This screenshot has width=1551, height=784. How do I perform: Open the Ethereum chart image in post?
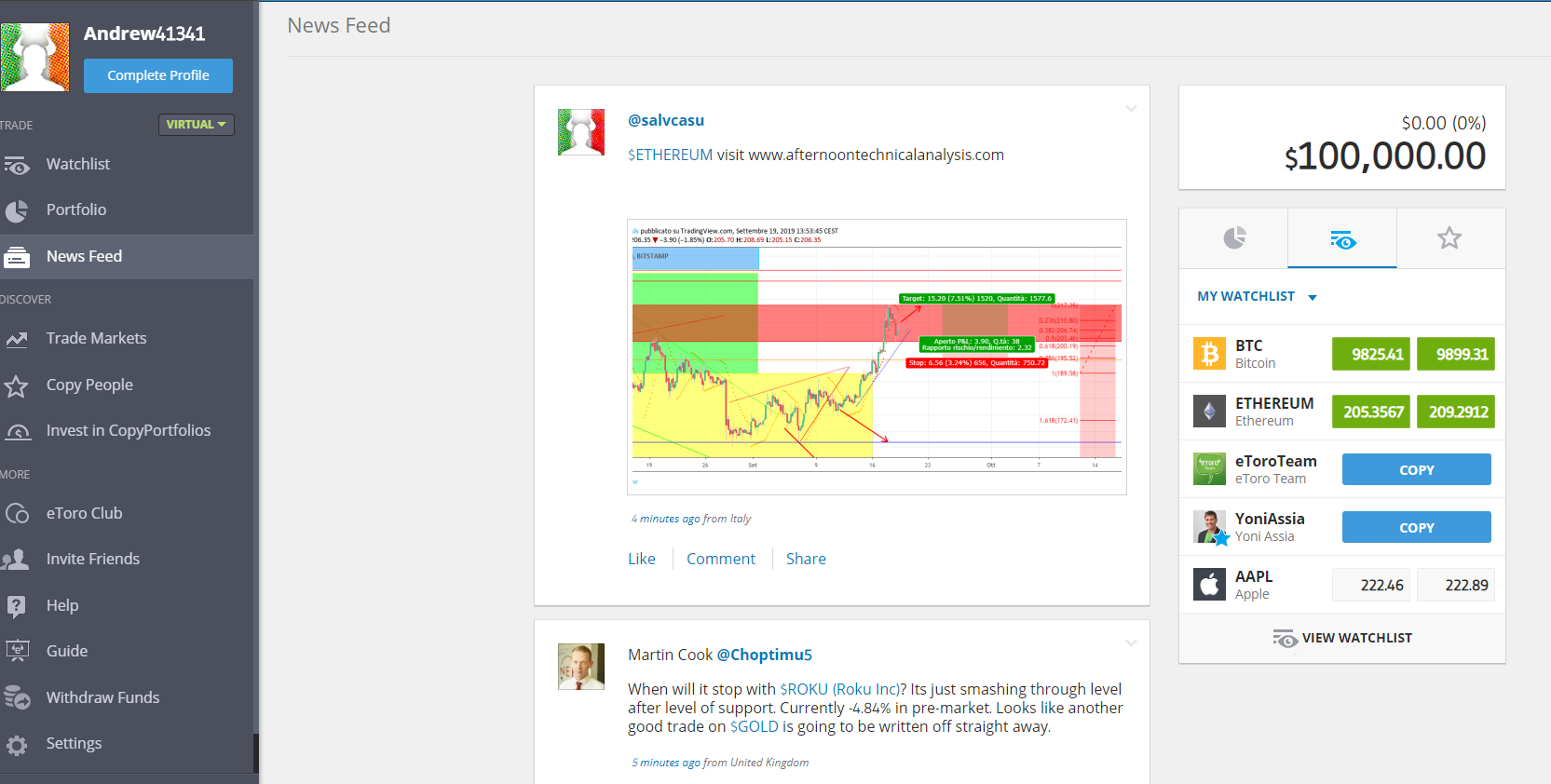(x=877, y=357)
